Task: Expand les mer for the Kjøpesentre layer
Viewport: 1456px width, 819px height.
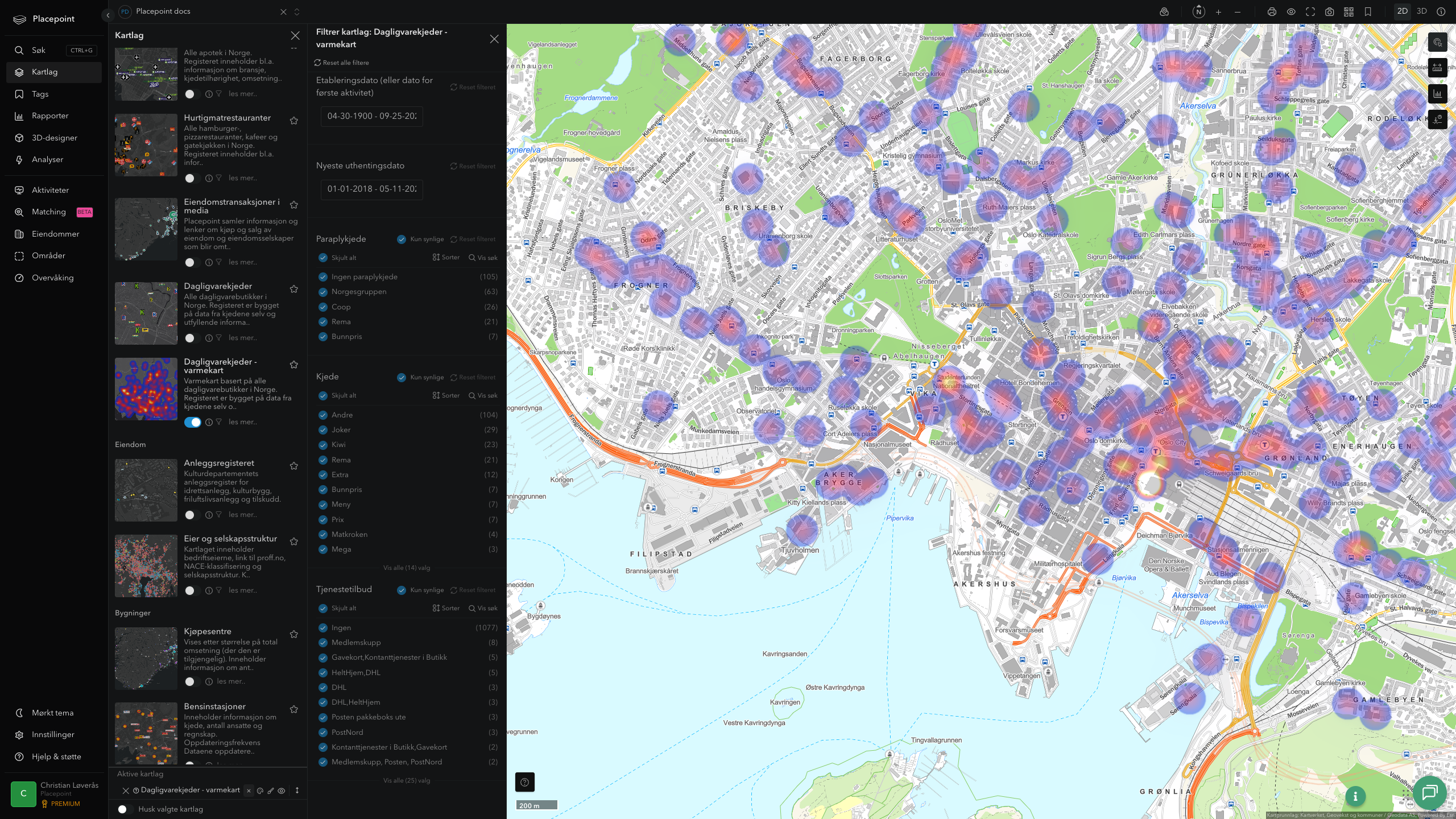Action: click(231, 681)
